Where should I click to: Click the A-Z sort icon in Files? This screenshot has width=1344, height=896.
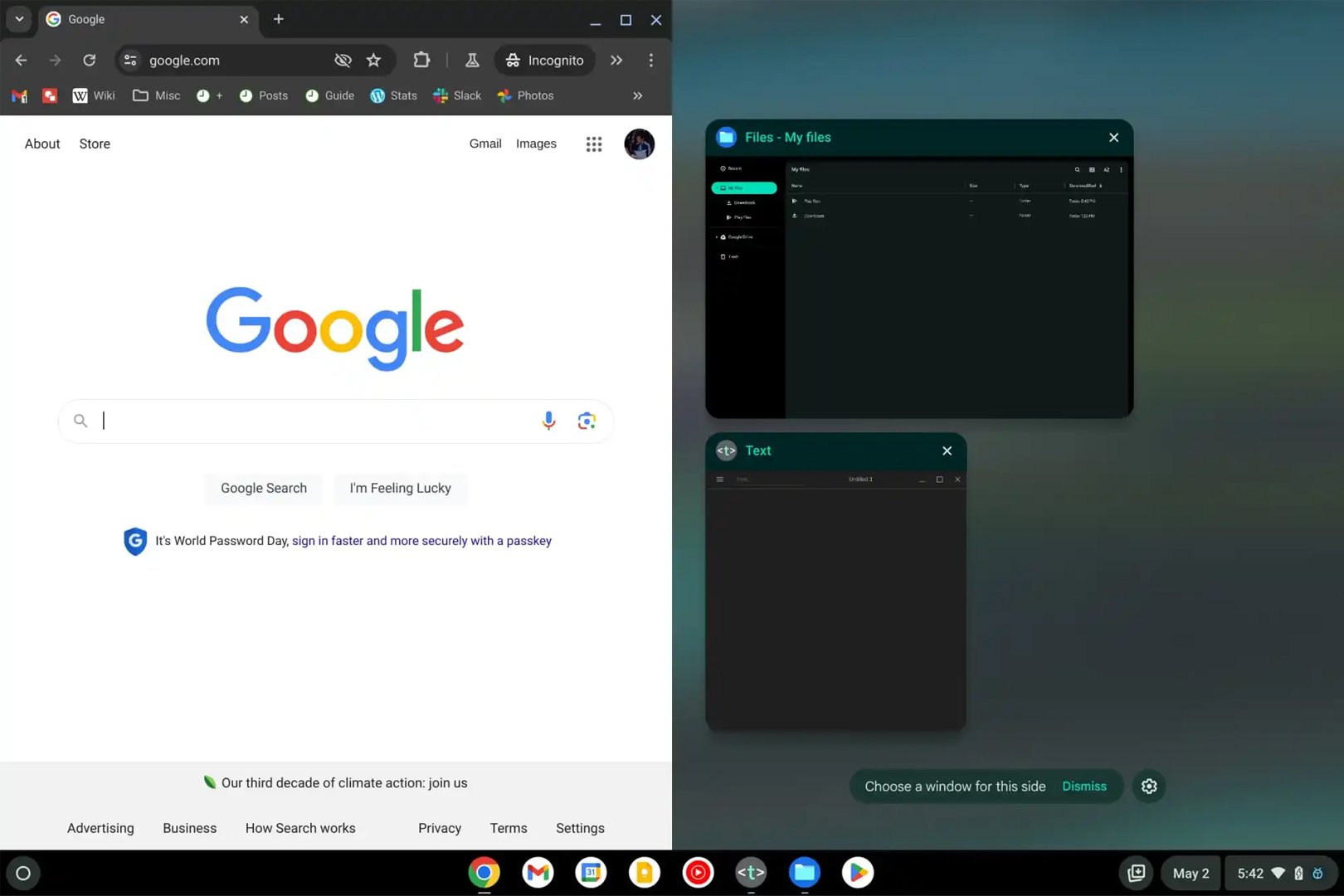1107,170
